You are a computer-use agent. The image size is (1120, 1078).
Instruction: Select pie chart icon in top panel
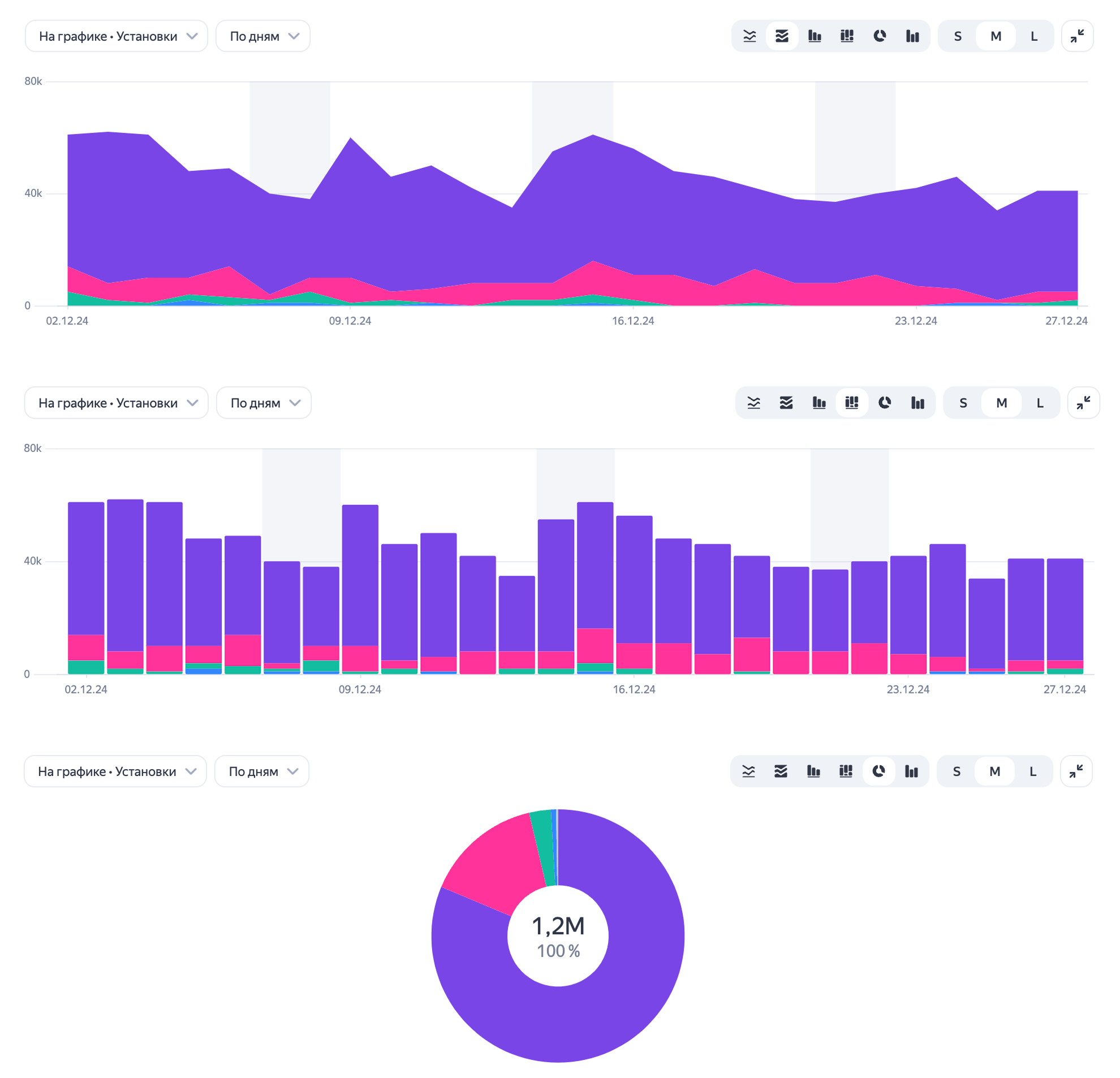880,36
